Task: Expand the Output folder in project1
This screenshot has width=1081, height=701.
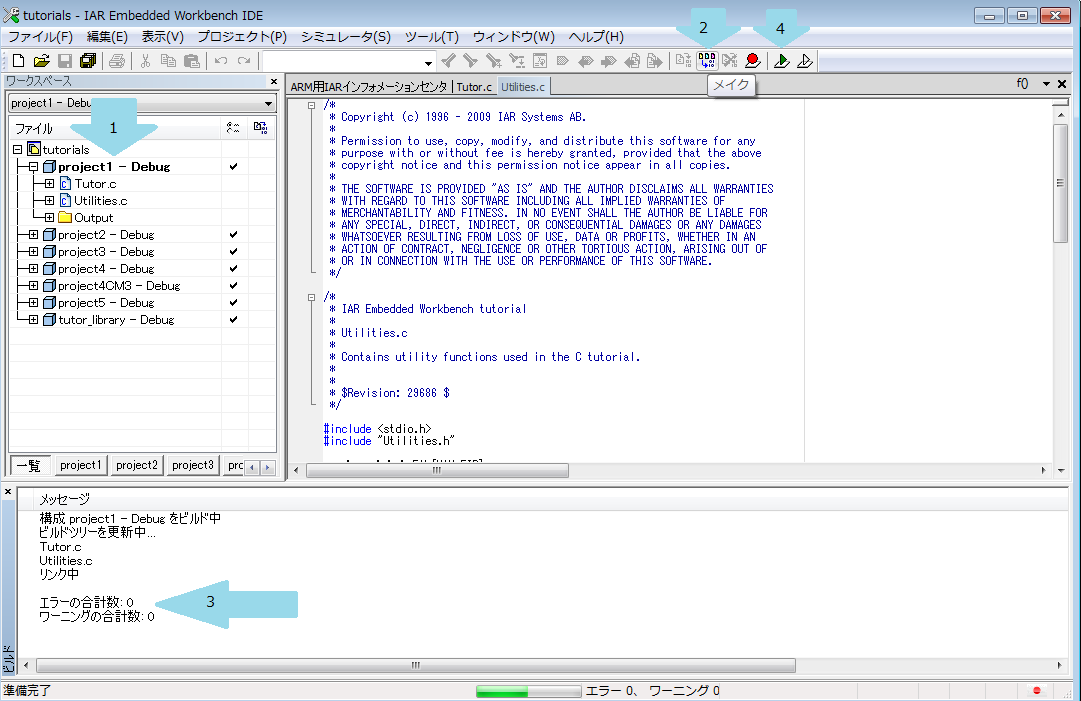Action: click(49, 218)
